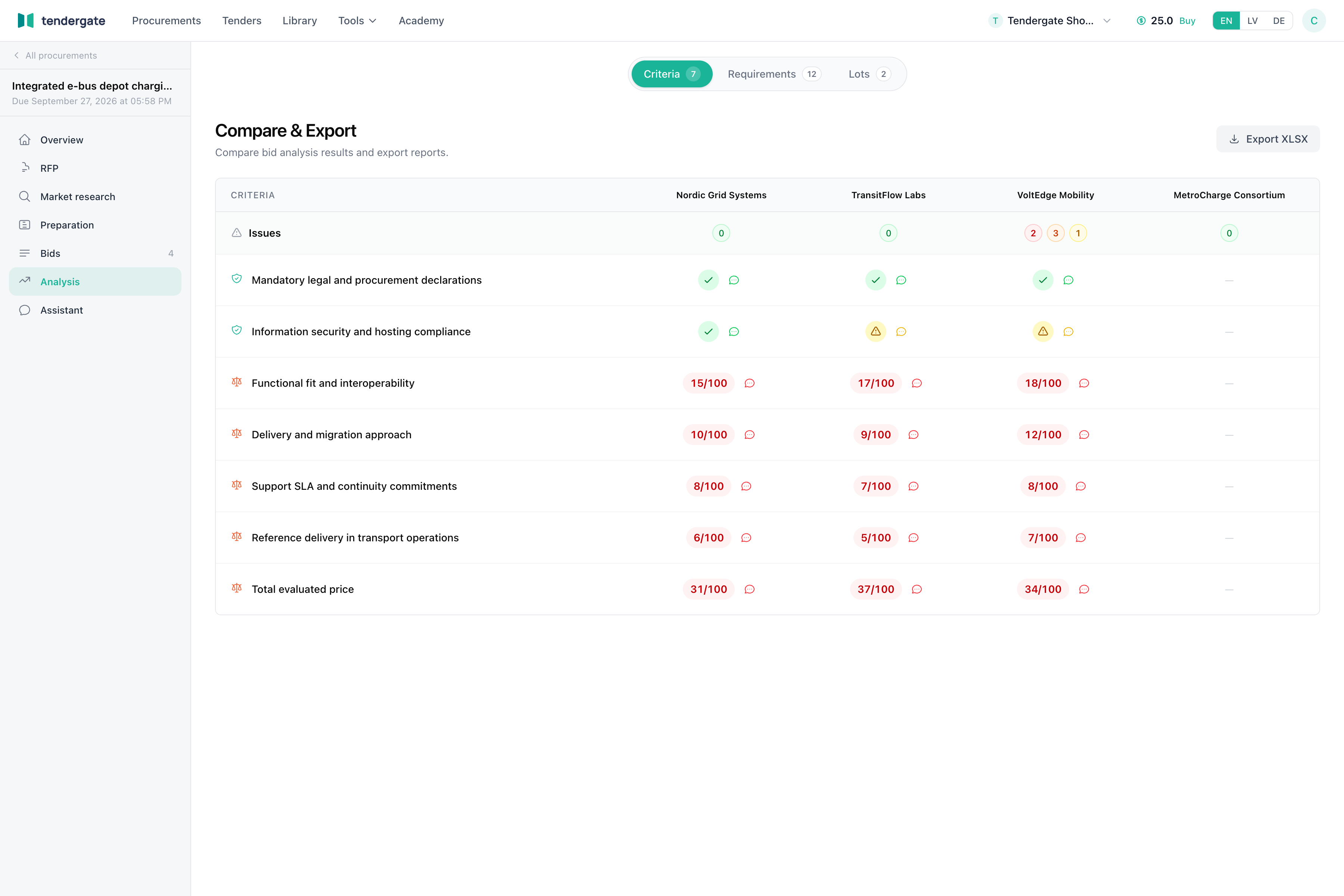Open Bids in the sidebar
1344x896 pixels.
point(96,253)
